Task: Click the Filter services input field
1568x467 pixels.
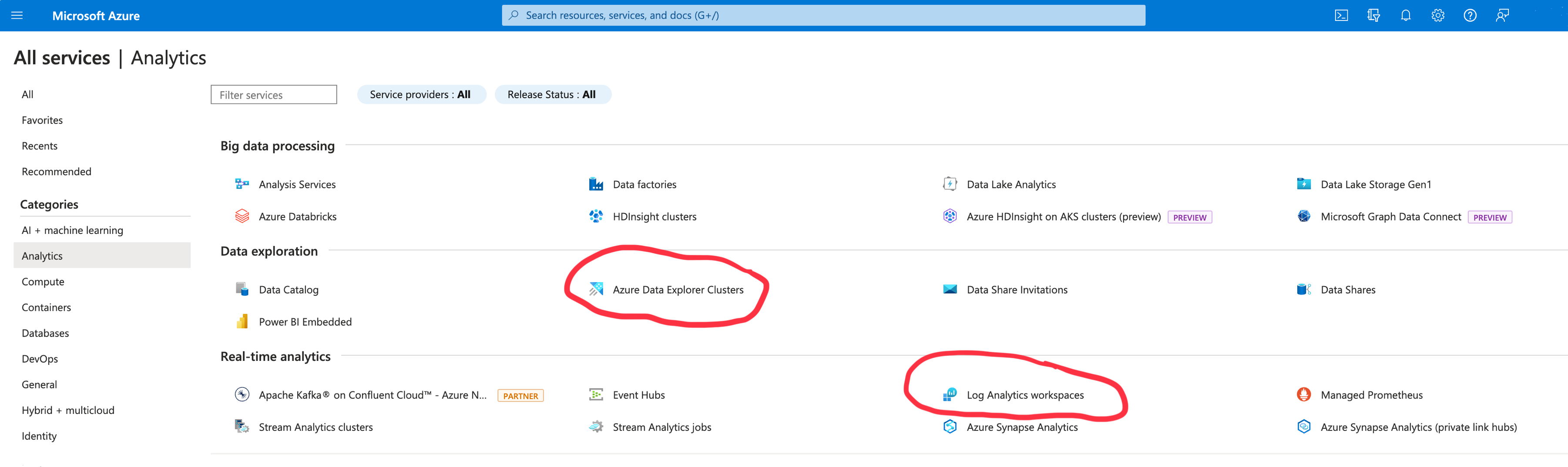Action: (274, 94)
